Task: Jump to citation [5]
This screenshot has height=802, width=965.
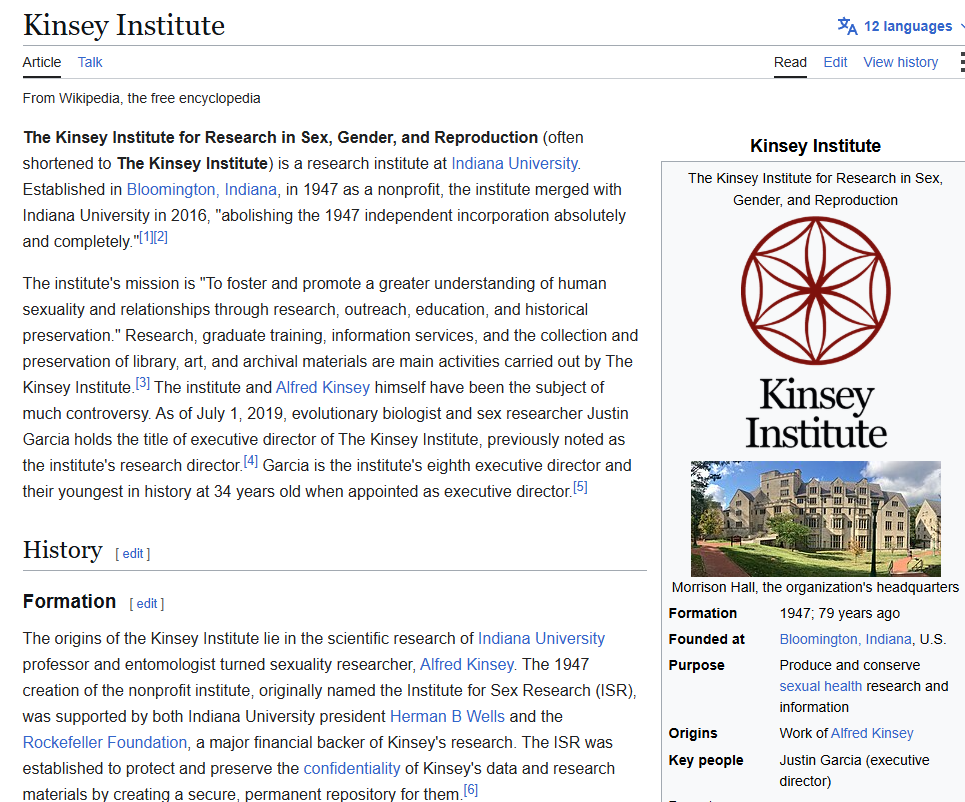Action: (580, 487)
